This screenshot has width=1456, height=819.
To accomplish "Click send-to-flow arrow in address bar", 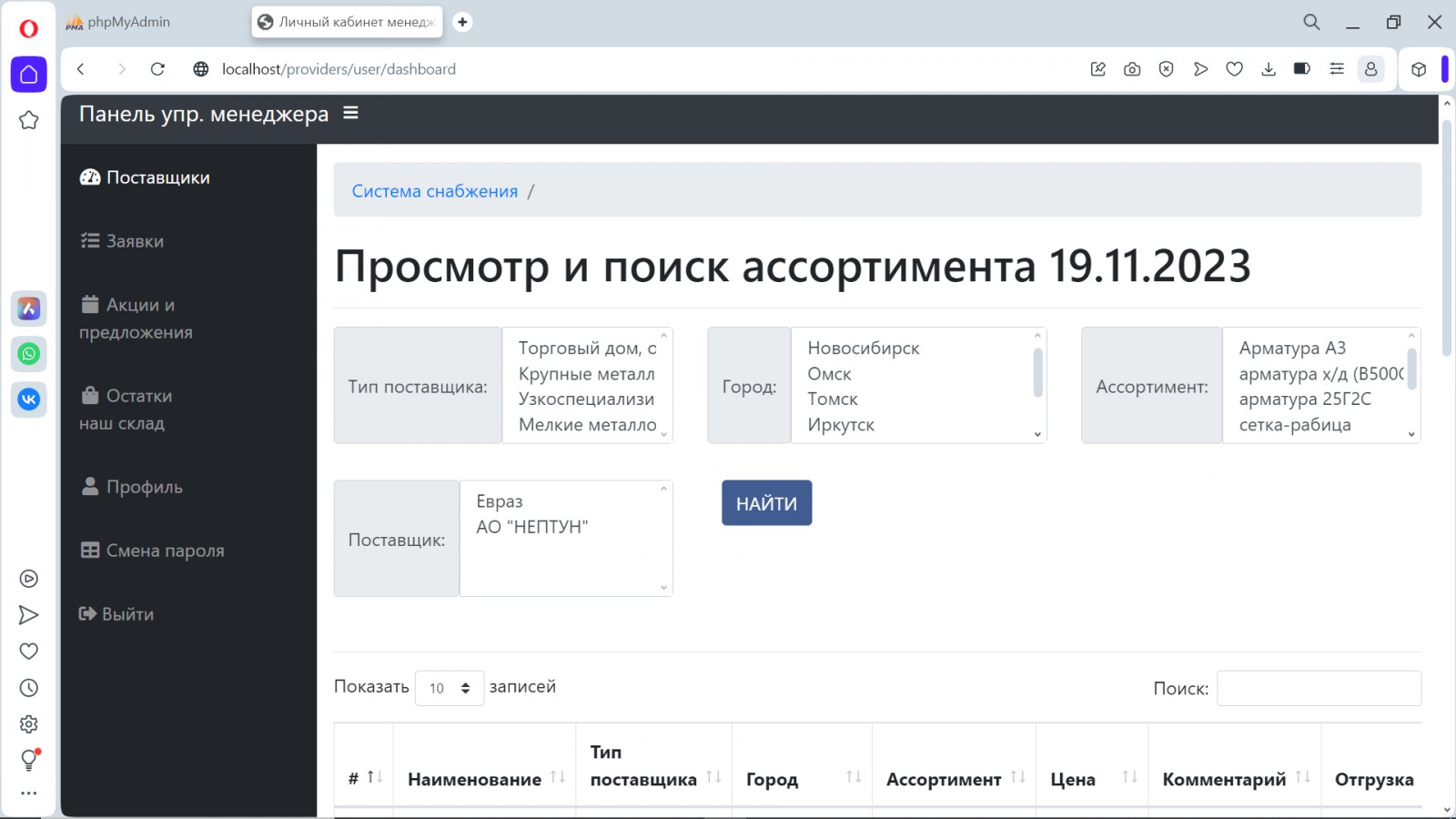I will click(1200, 69).
